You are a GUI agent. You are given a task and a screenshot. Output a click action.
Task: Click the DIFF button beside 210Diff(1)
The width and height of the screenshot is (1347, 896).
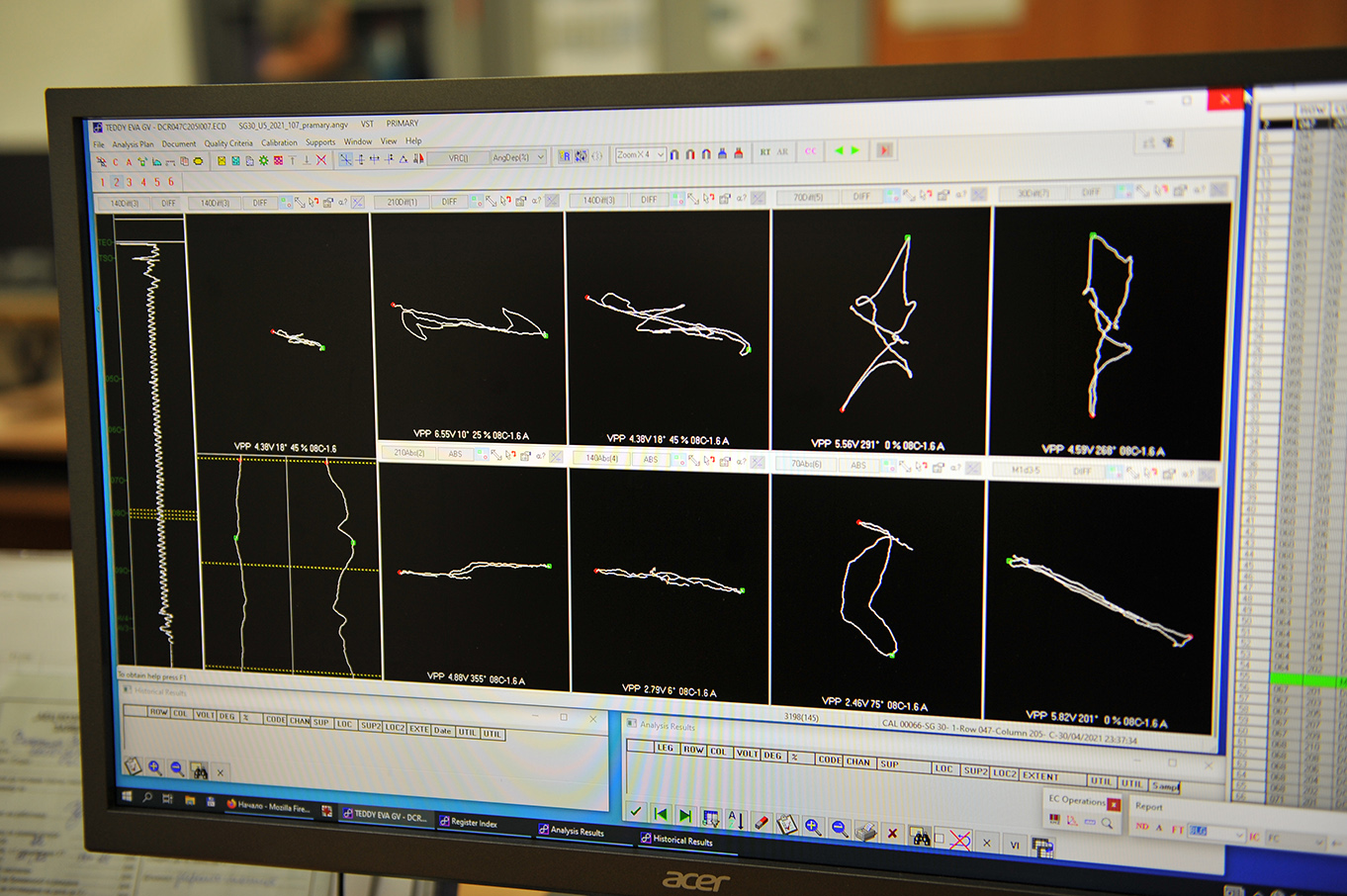[x=449, y=202]
